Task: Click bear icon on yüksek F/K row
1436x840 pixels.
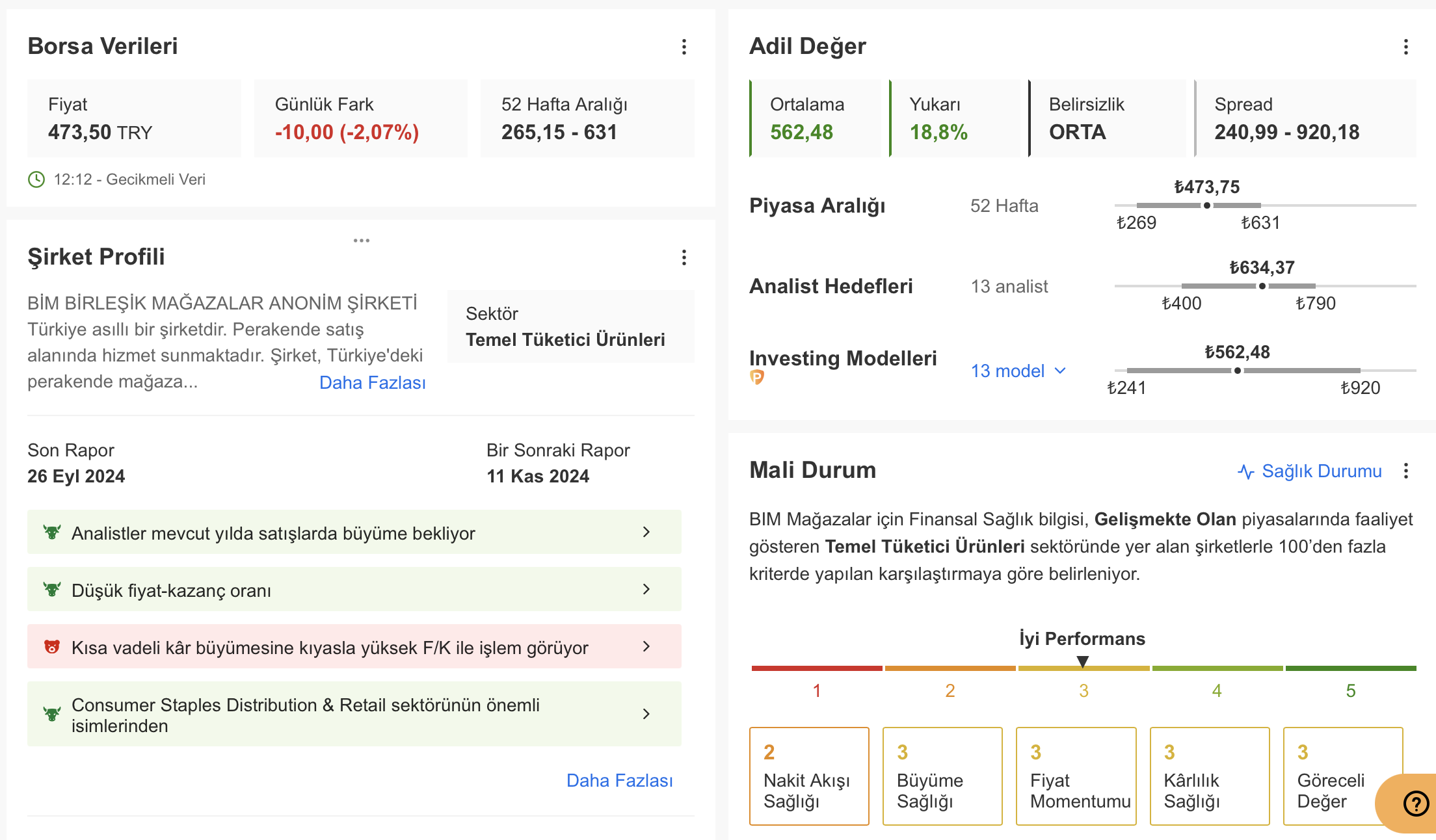Action: (x=52, y=647)
